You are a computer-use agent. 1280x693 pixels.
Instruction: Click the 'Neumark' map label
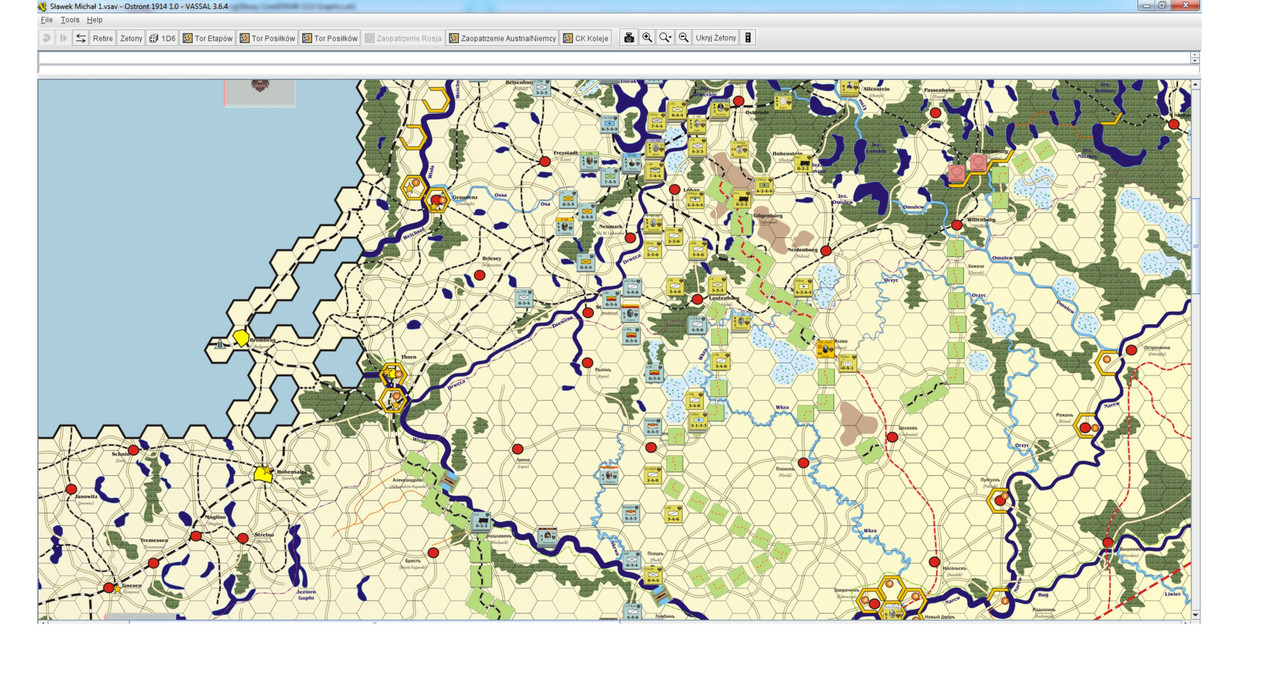coord(610,226)
